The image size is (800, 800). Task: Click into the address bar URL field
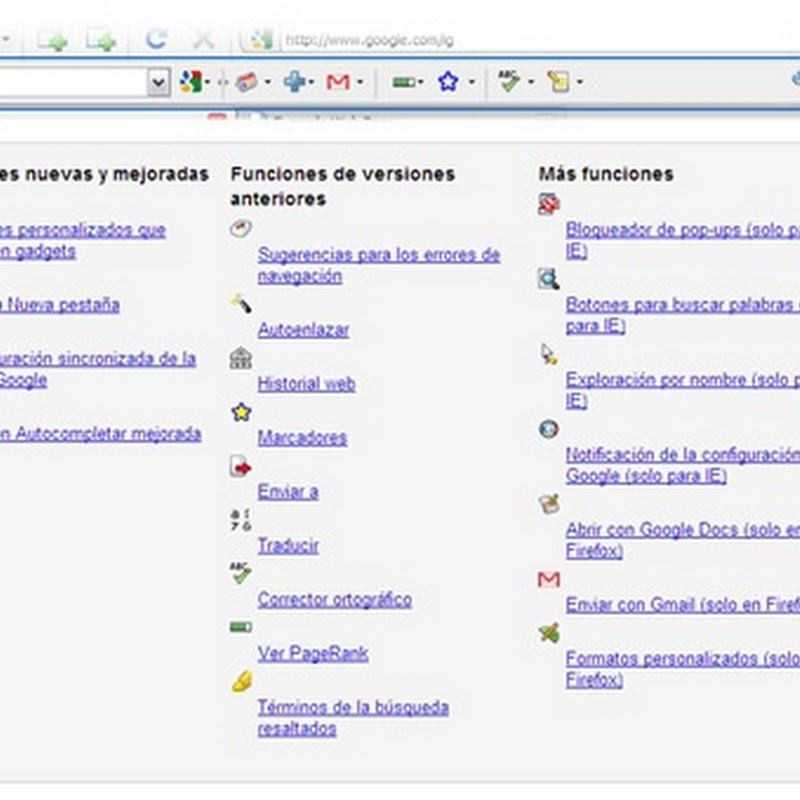(x=500, y=41)
